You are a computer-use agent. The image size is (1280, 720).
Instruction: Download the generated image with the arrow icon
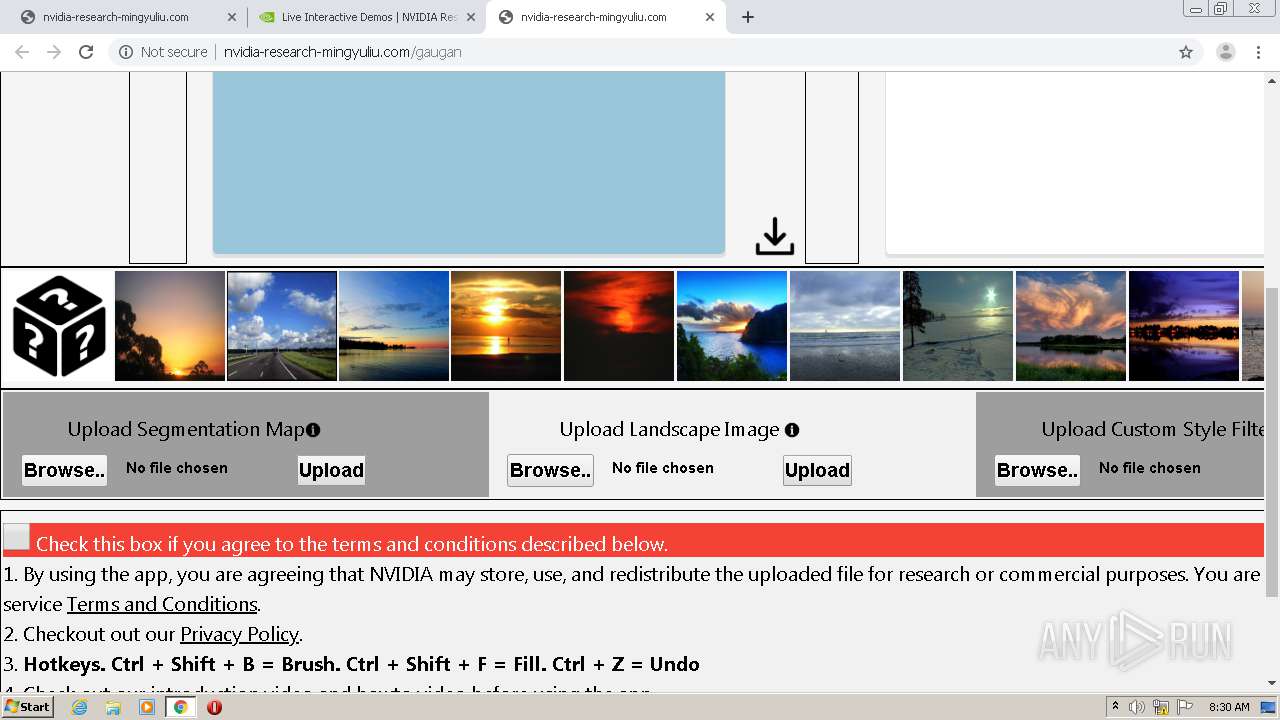774,237
